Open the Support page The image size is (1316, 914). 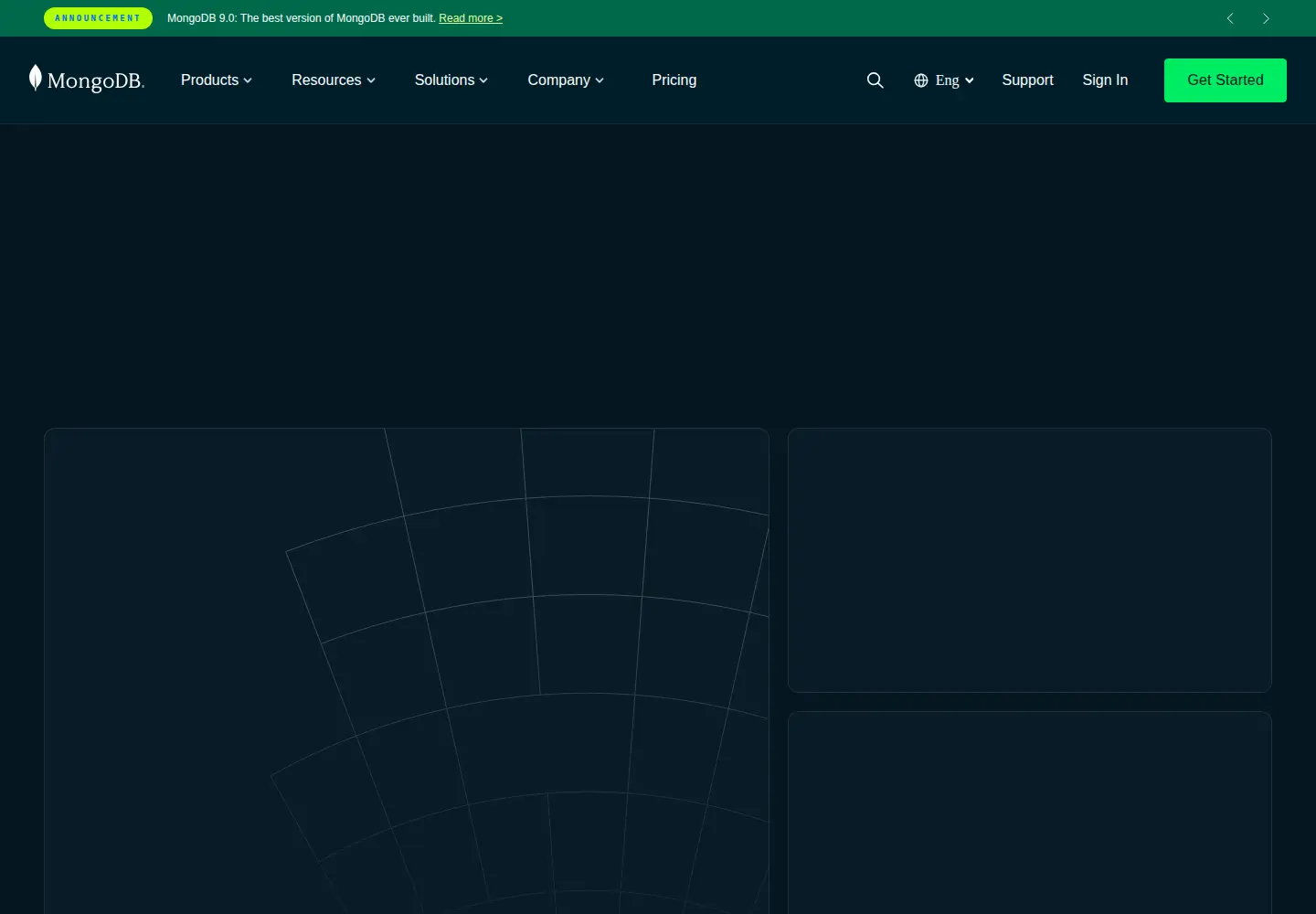click(1027, 80)
